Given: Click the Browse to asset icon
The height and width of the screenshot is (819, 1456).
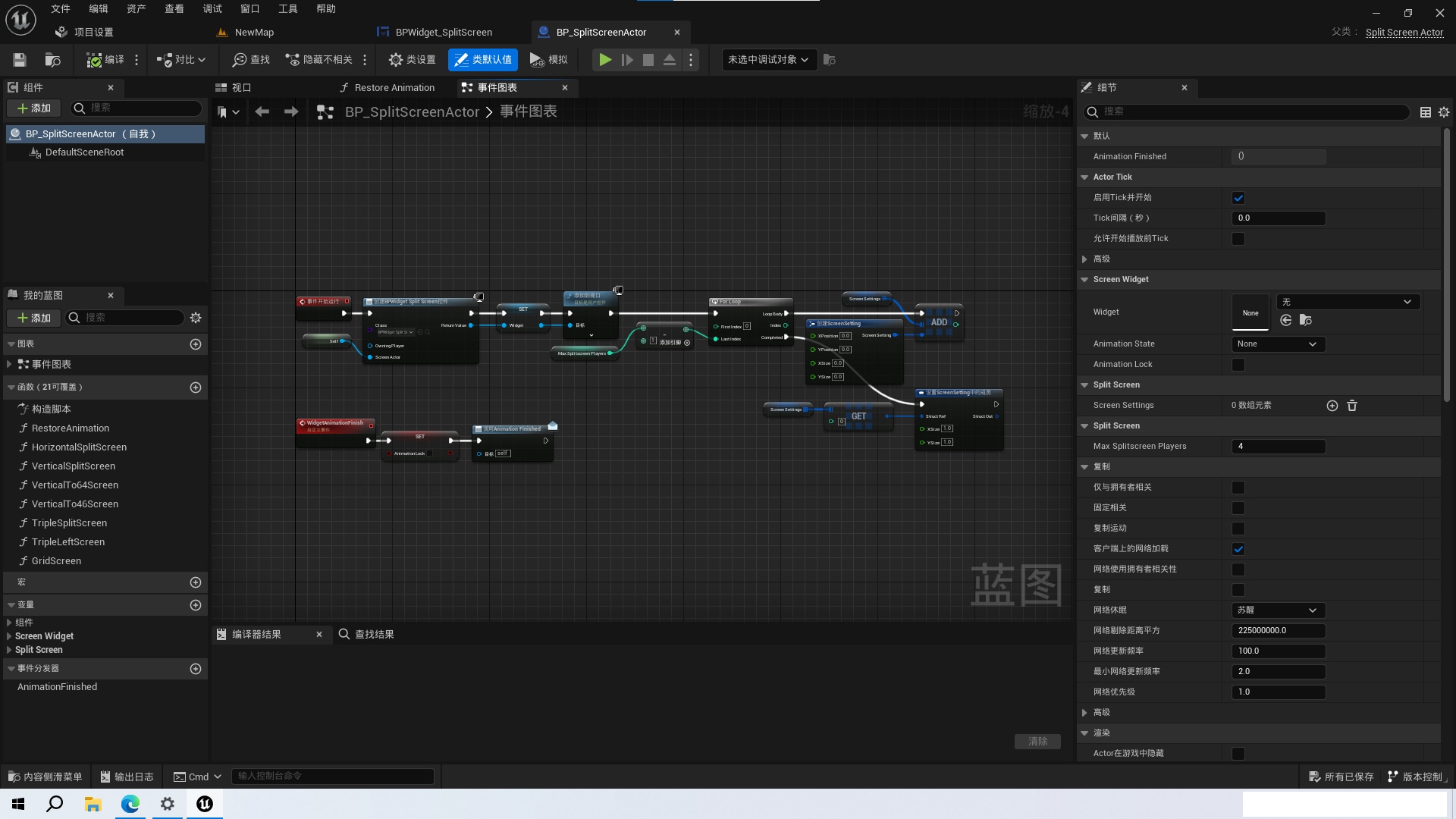Looking at the screenshot, I should pos(52,60).
